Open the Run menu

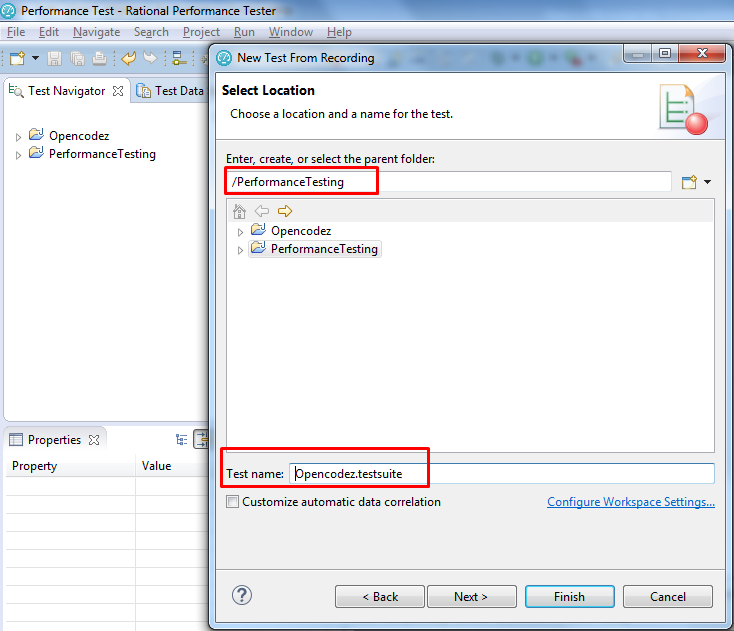244,32
